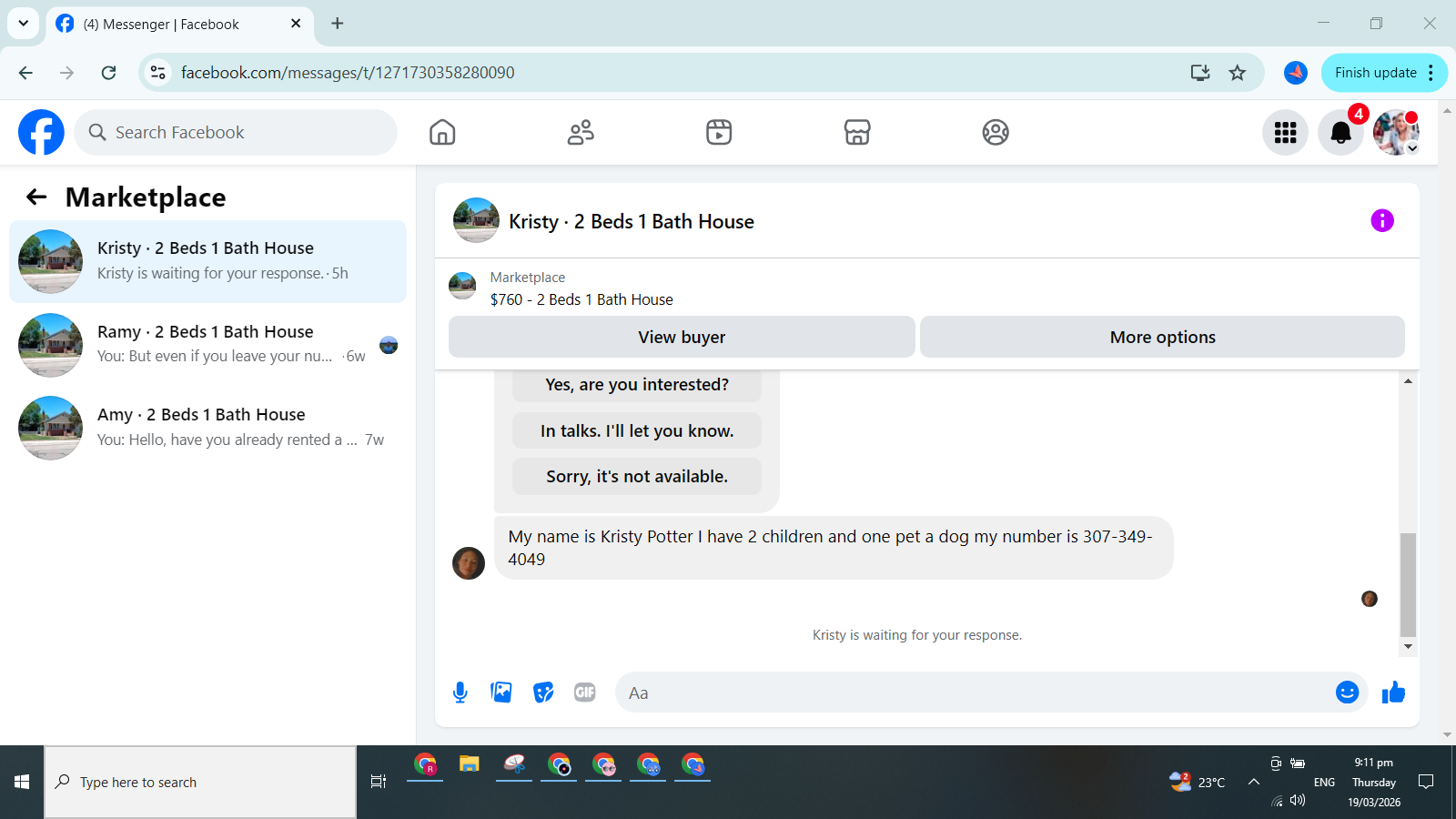Open emoji picker in message box
Viewport: 1456px width, 819px height.
point(1347,693)
